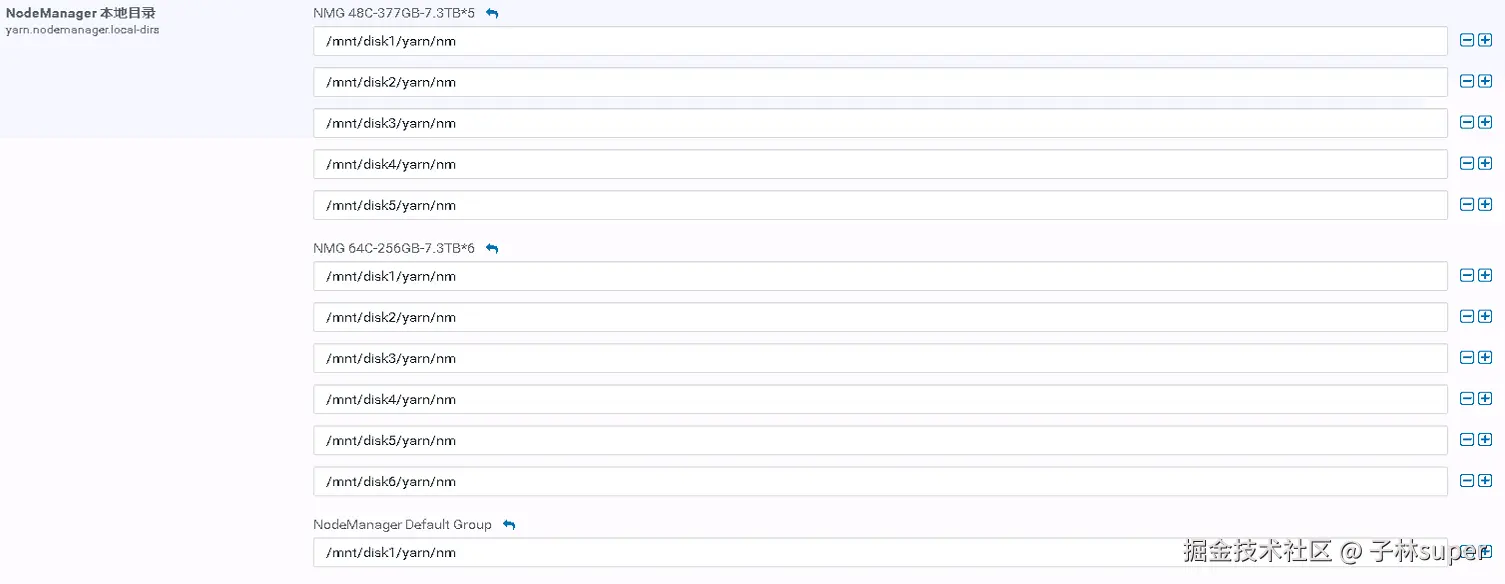Edit disk3 path field in 64C-256GB group
This screenshot has width=1505, height=584.
point(880,358)
